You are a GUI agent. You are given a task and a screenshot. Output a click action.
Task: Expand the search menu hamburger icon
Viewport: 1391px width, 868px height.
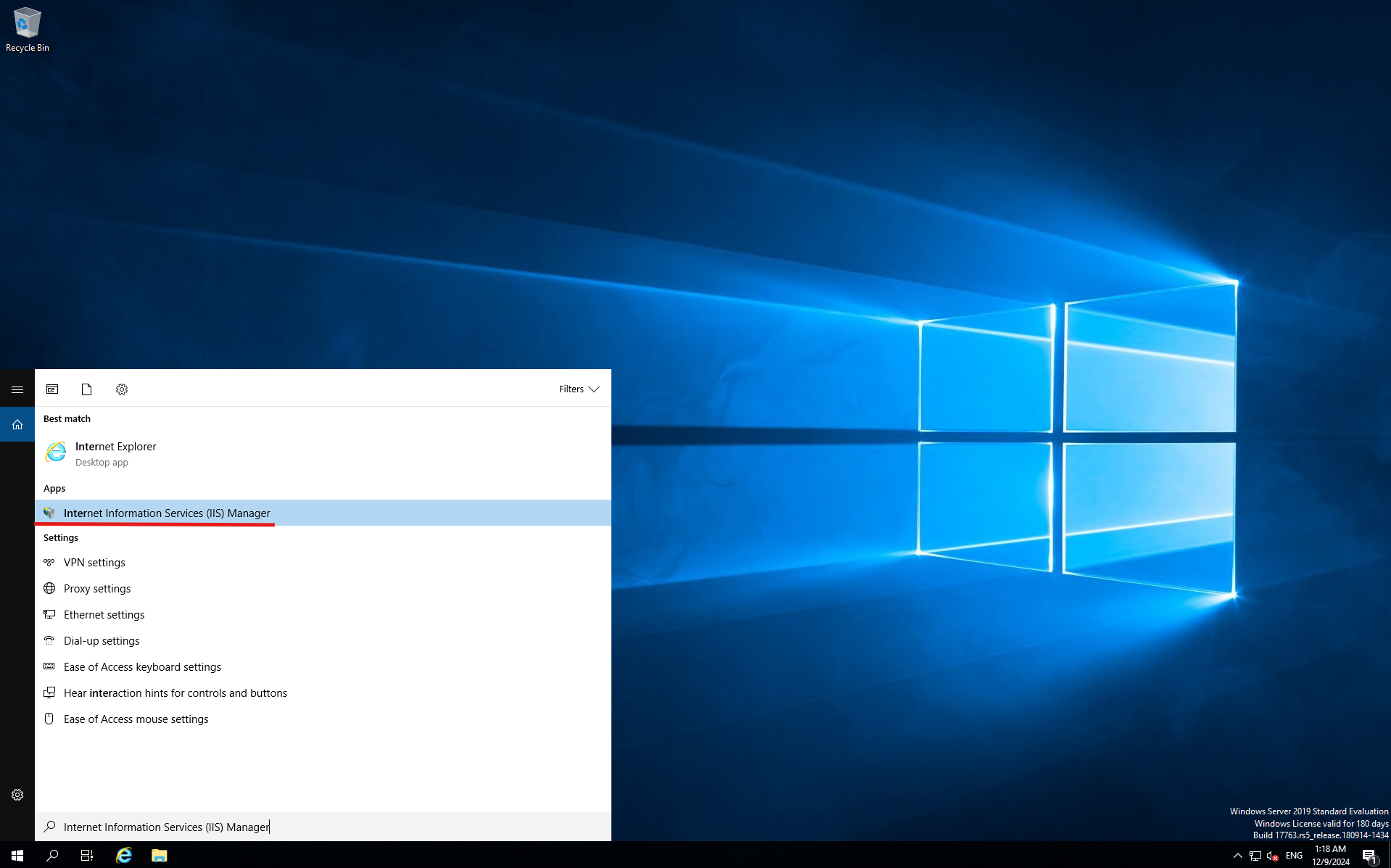point(17,389)
